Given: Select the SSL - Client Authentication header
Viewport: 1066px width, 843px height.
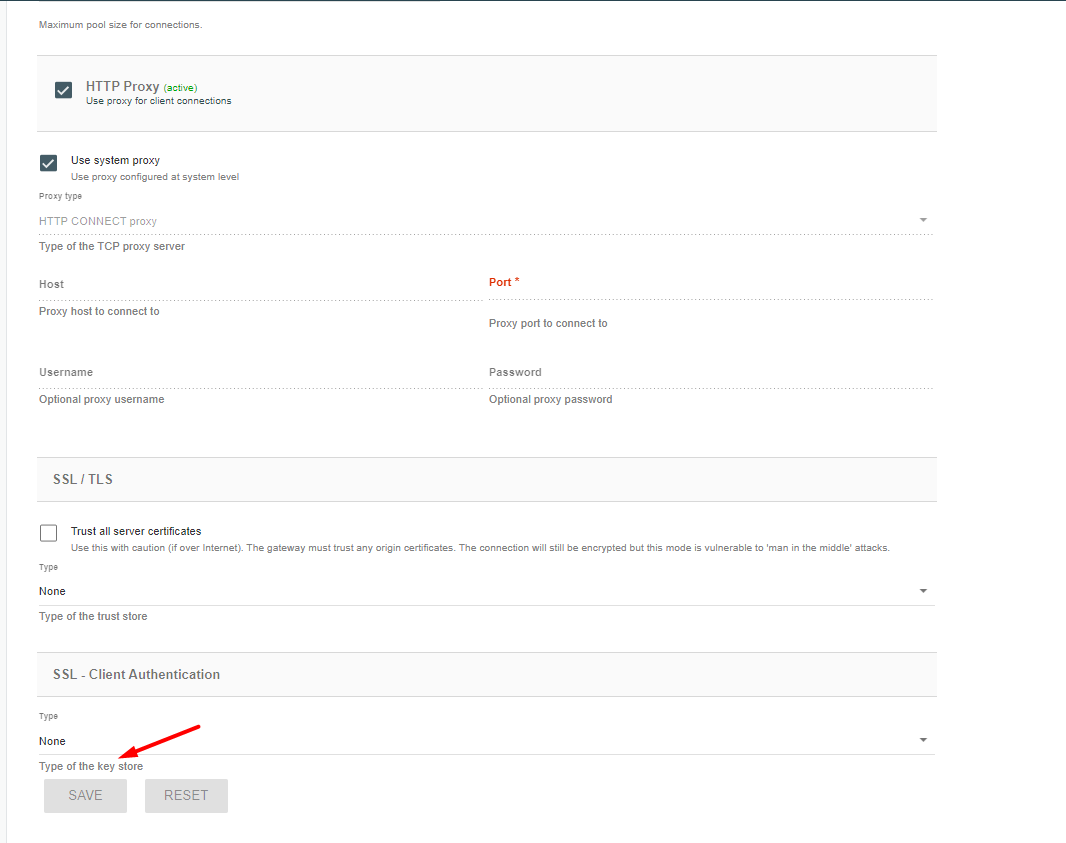Looking at the screenshot, I should coord(136,674).
